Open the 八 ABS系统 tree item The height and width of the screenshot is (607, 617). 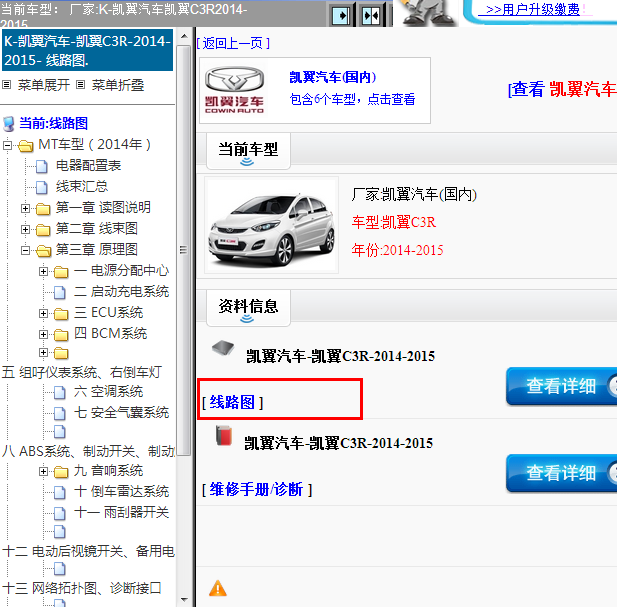pyautogui.click(x=88, y=451)
